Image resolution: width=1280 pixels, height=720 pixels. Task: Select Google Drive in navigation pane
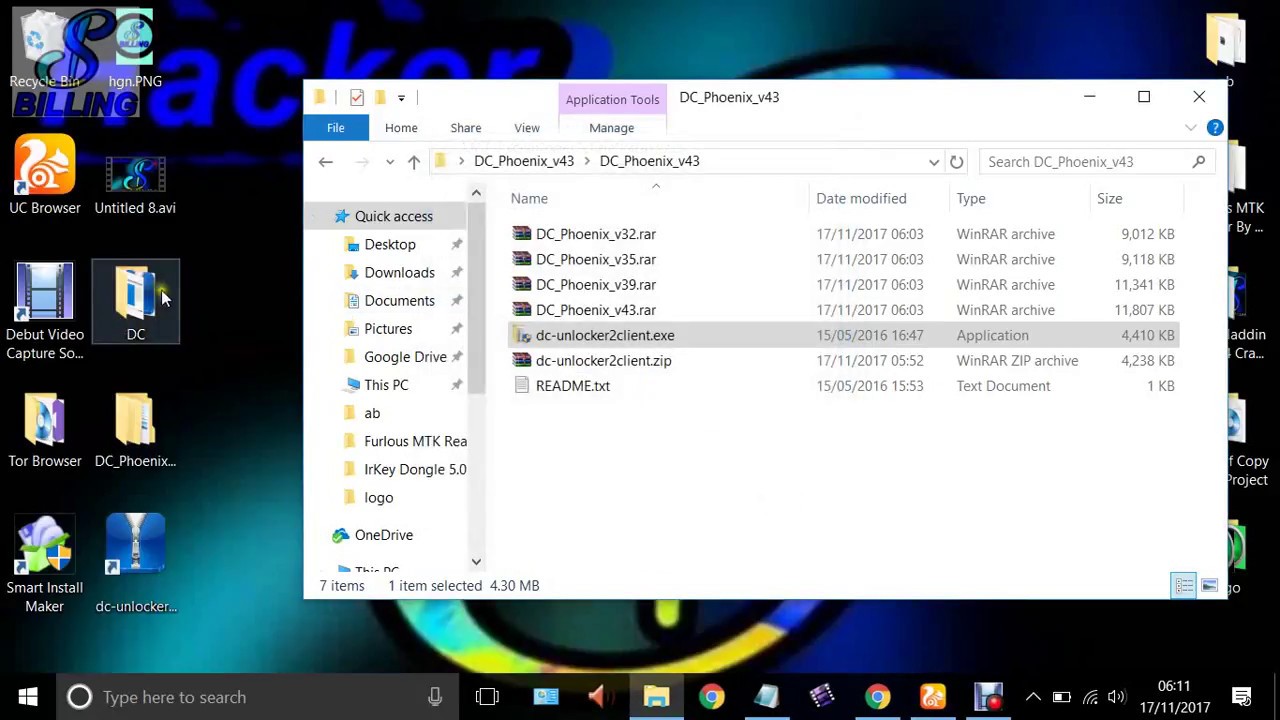click(x=405, y=357)
